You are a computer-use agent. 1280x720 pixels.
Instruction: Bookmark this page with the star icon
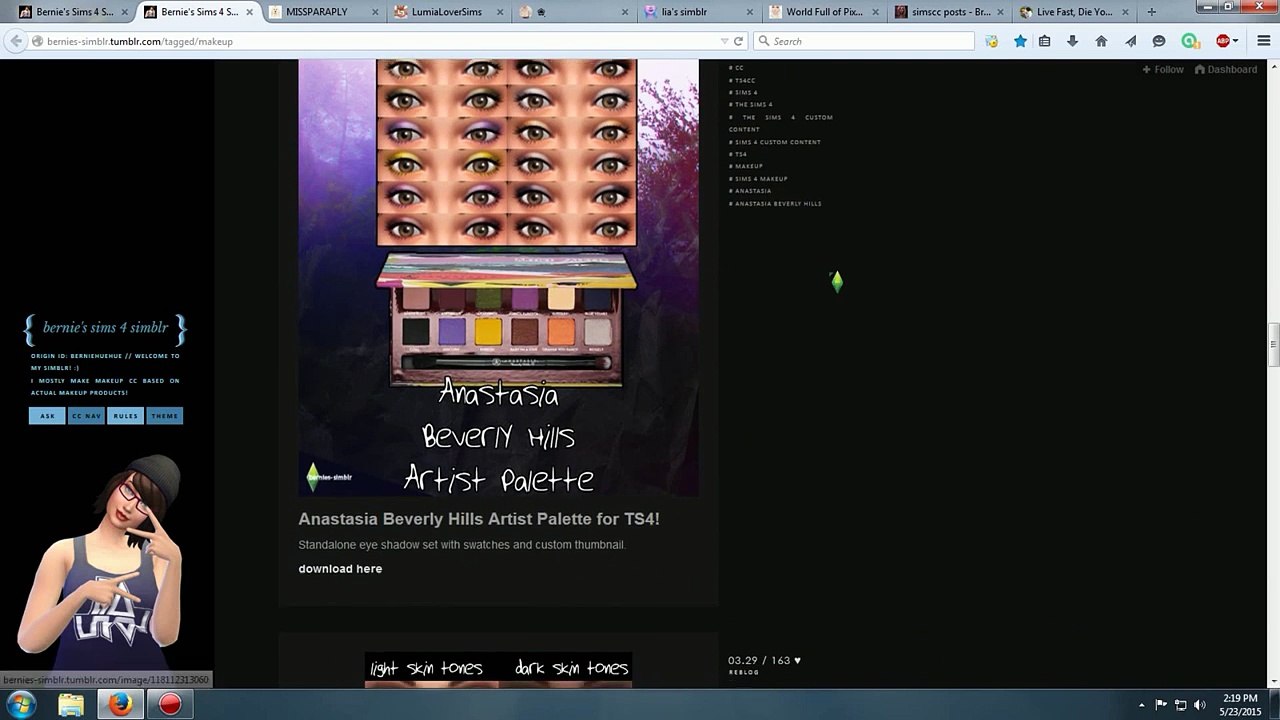(x=1020, y=41)
